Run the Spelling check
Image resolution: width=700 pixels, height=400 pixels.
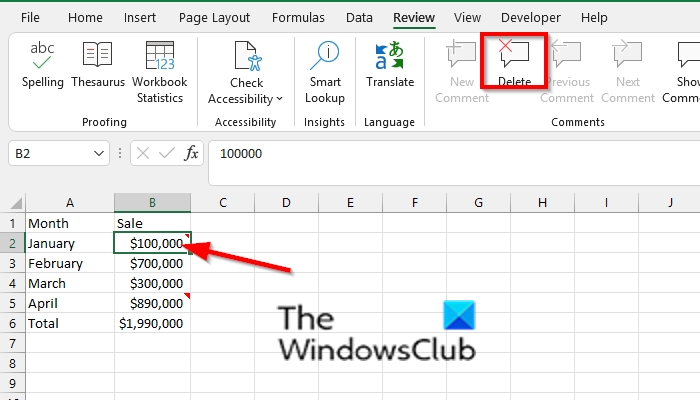pyautogui.click(x=42, y=65)
